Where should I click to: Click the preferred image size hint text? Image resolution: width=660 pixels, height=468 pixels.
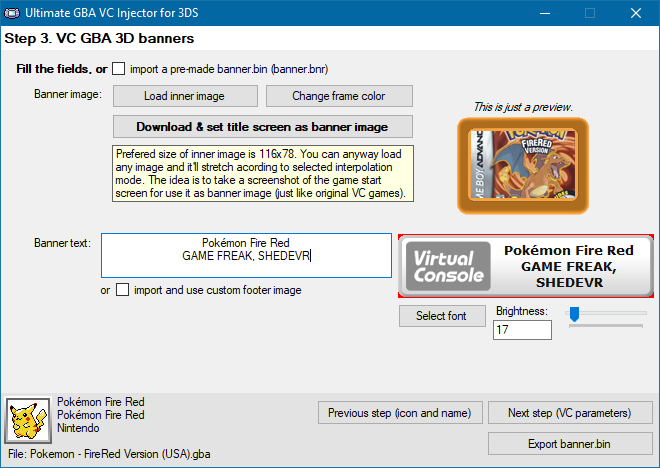pyautogui.click(x=263, y=173)
